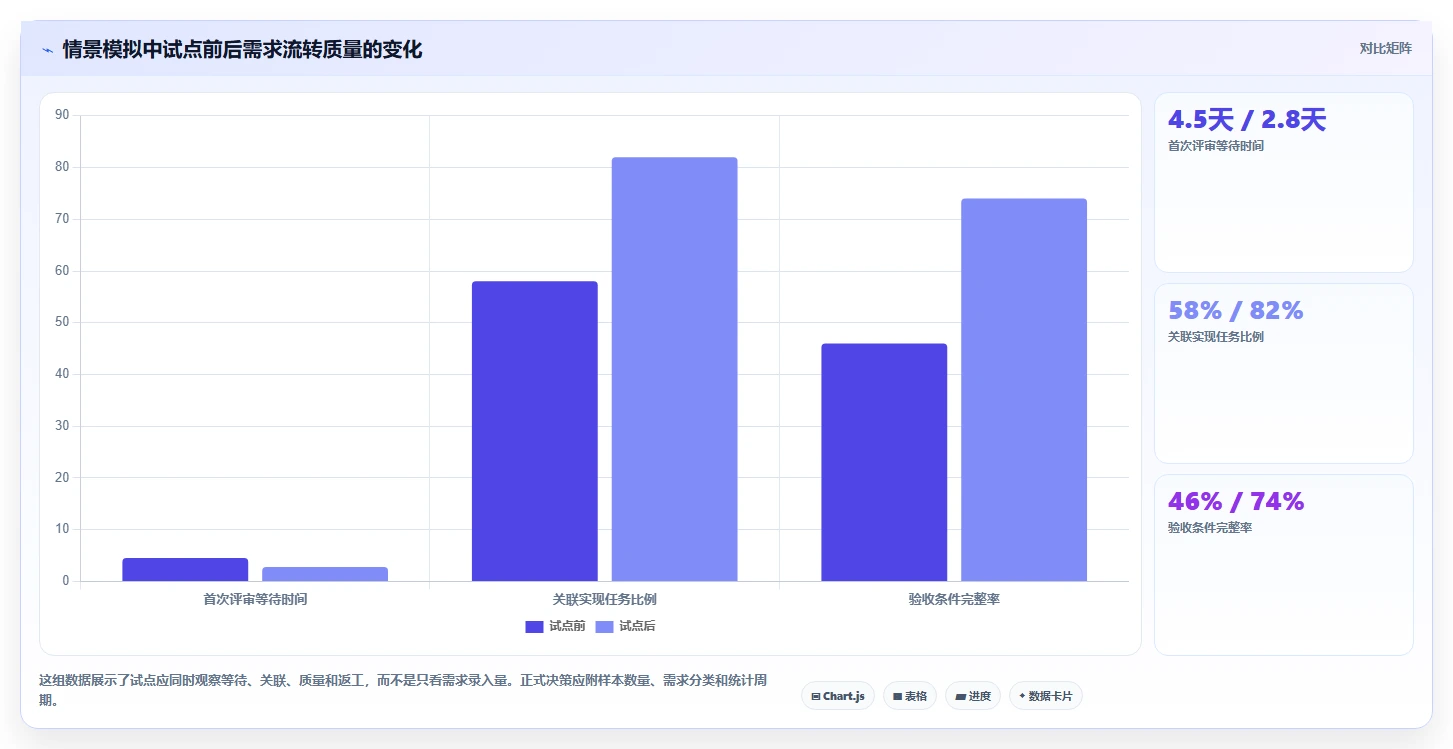This screenshot has width=1453, height=749.
Task: Click 试点后 bar for 首次评审等待时间
Action: (325, 574)
